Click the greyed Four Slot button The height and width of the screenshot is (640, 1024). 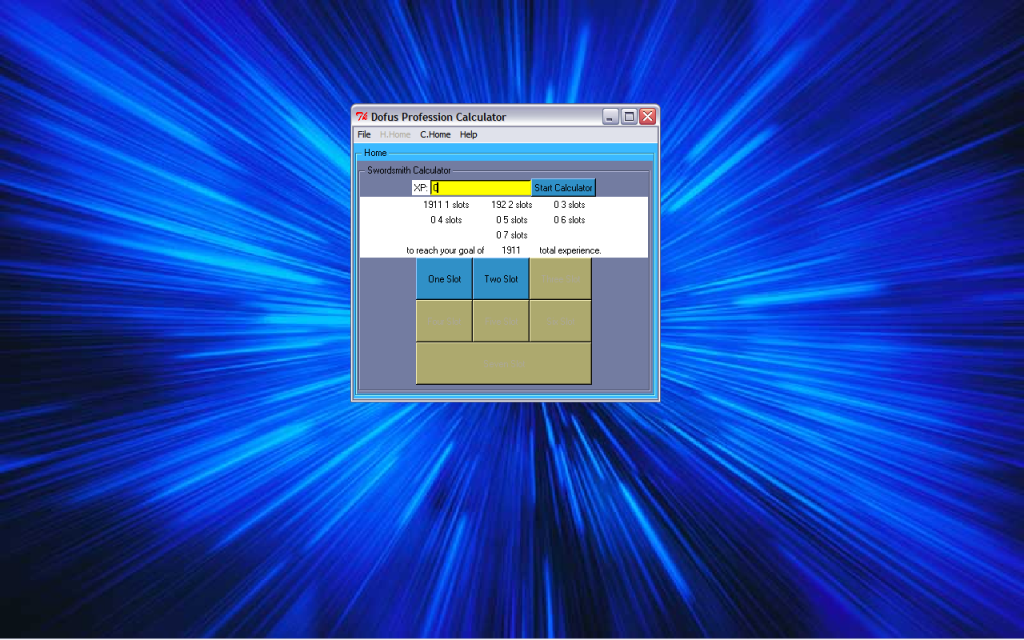[444, 321]
